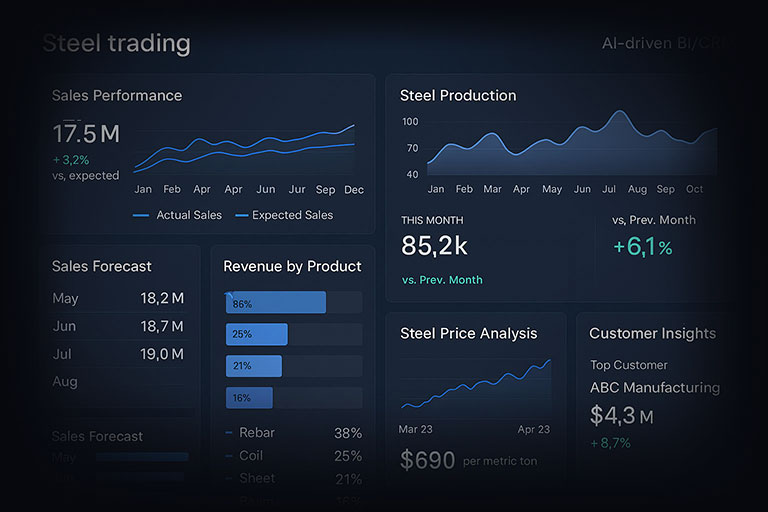Click the 21% revenue bar
This screenshot has width=768, height=512.
coord(254,366)
